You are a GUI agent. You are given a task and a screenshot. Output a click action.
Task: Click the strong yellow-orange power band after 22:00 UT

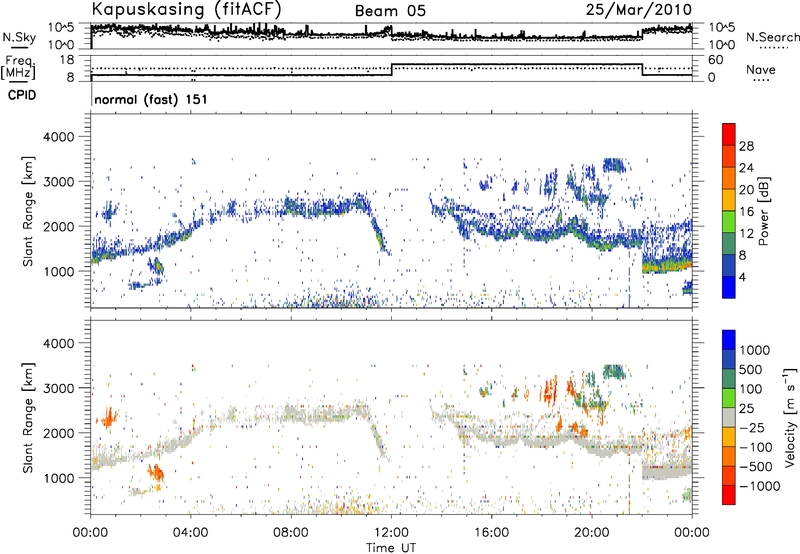click(667, 266)
